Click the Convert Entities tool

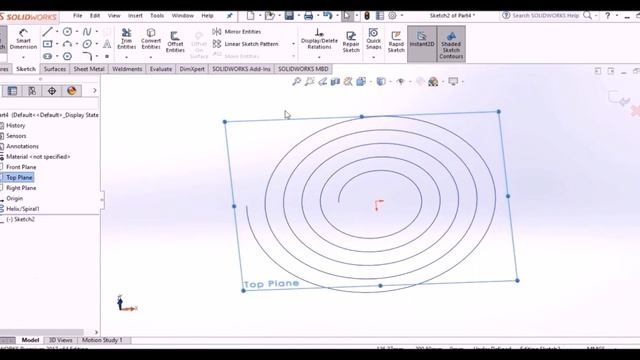coord(151,39)
